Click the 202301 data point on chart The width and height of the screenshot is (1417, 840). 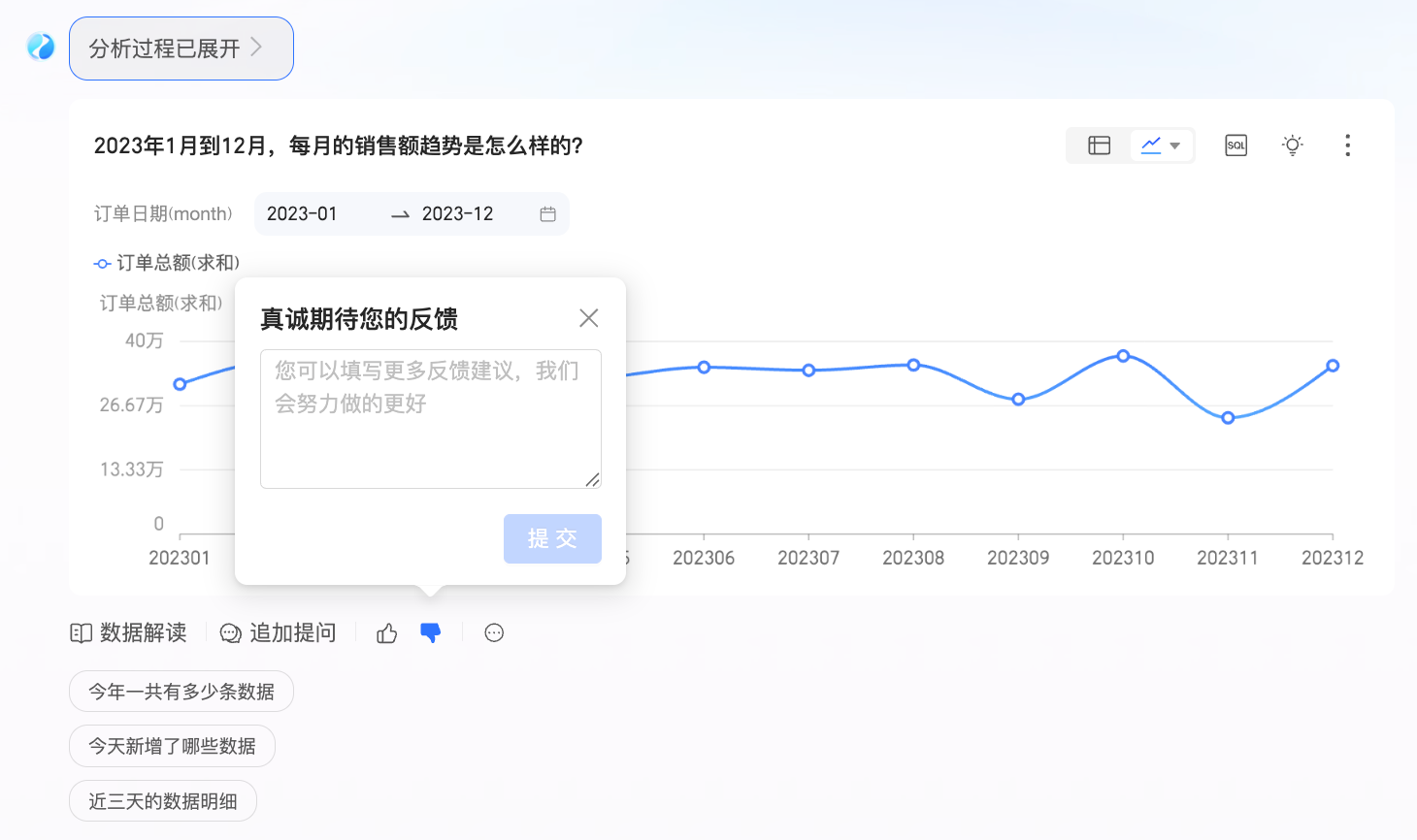coord(180,384)
